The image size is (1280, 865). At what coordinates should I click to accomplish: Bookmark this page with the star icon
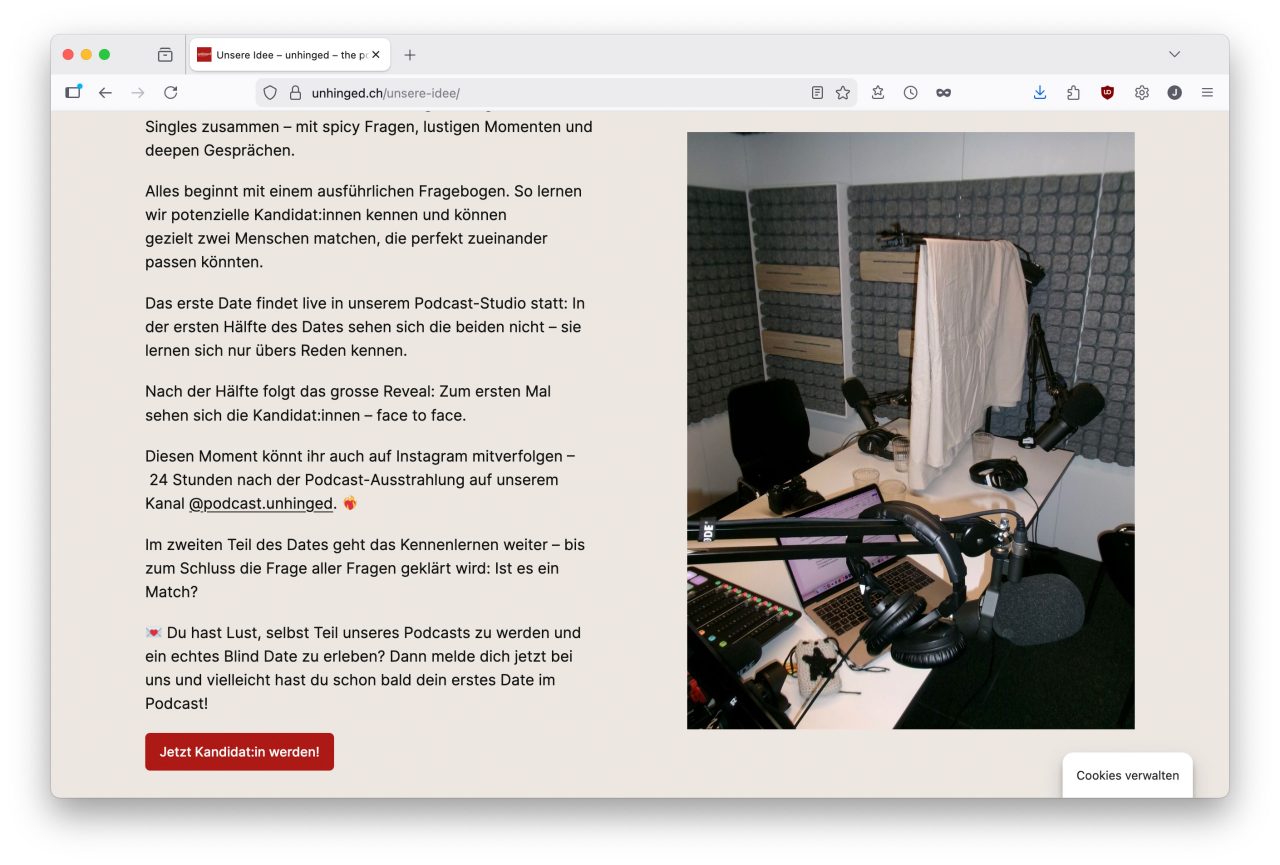click(843, 93)
